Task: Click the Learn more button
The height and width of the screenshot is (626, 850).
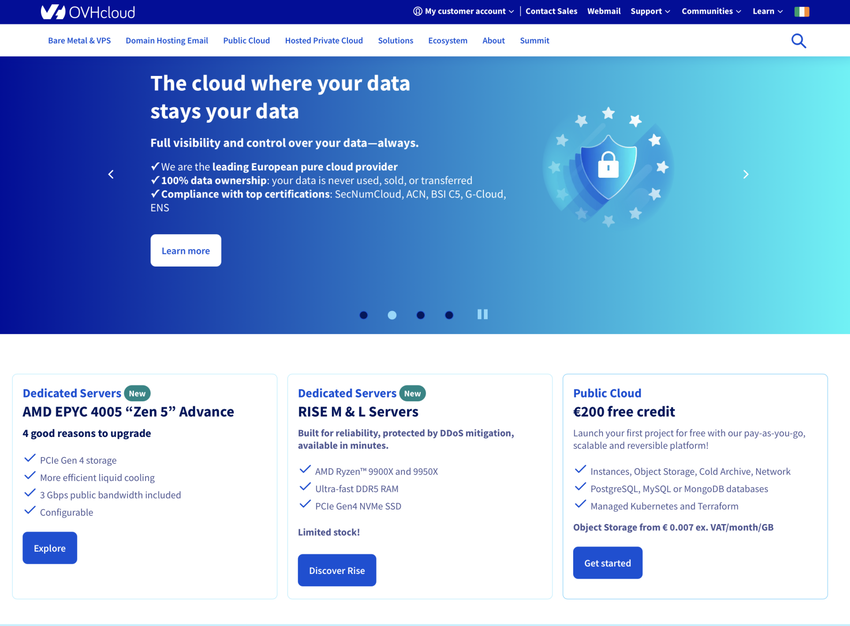Action: 185,251
